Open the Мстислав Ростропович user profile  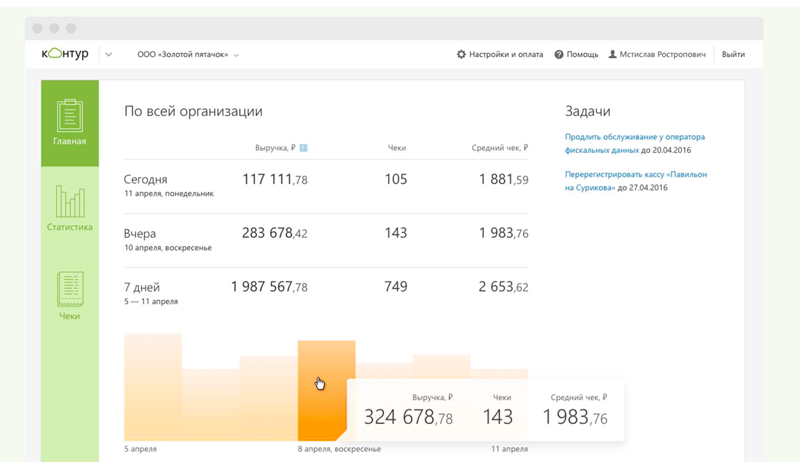pos(657,54)
